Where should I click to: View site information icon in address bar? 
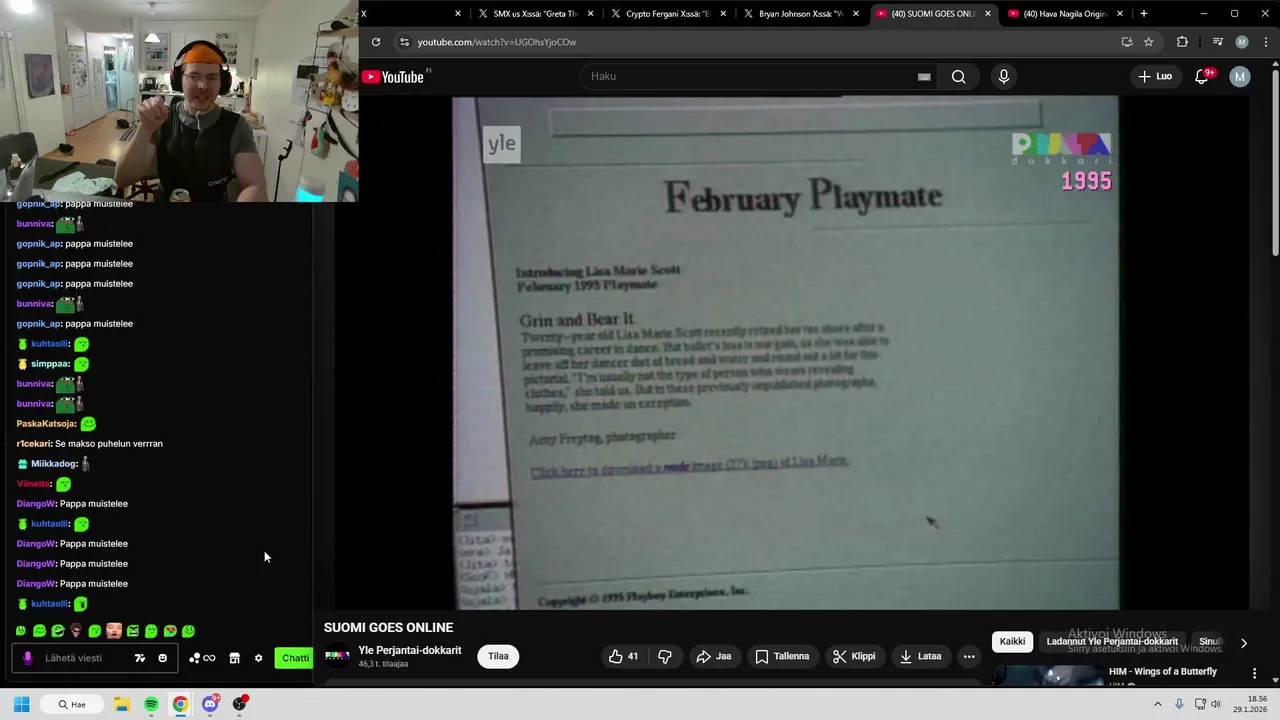(404, 42)
